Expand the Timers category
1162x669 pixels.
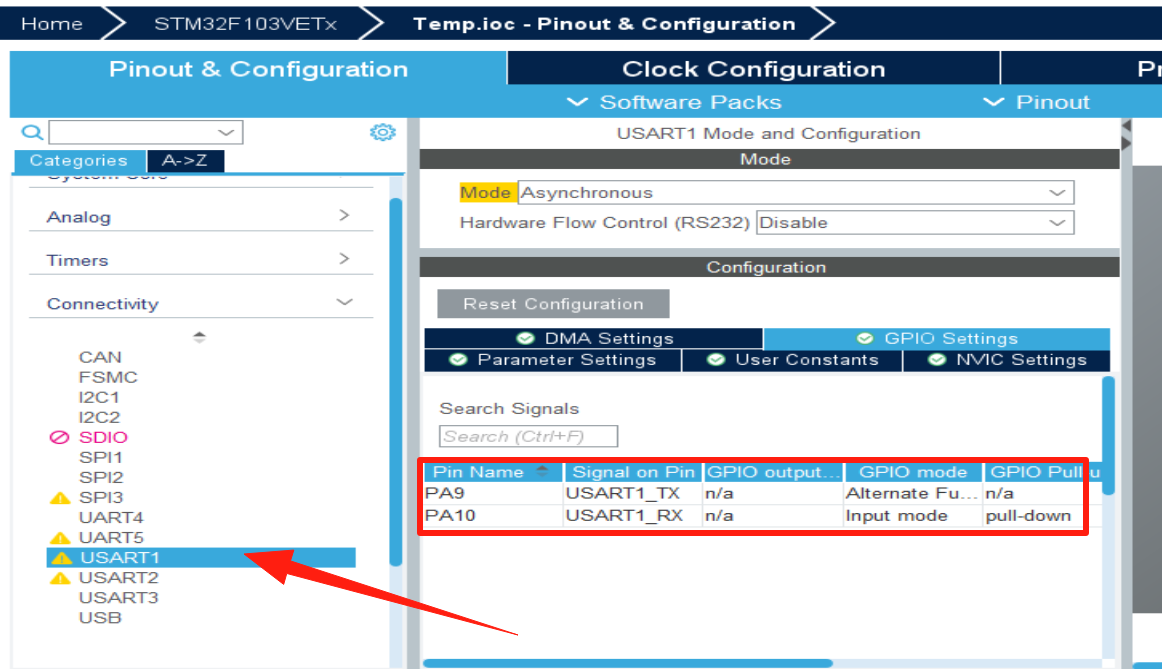200,260
